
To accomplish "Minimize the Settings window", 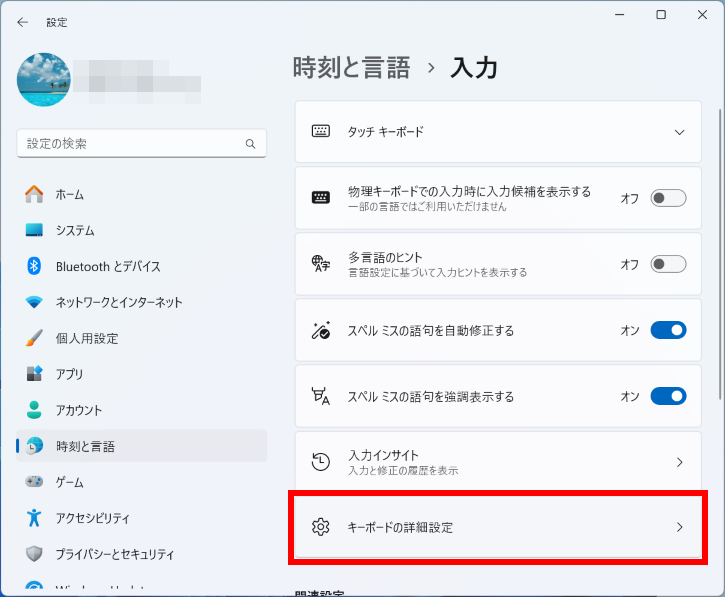I will pos(620,15).
